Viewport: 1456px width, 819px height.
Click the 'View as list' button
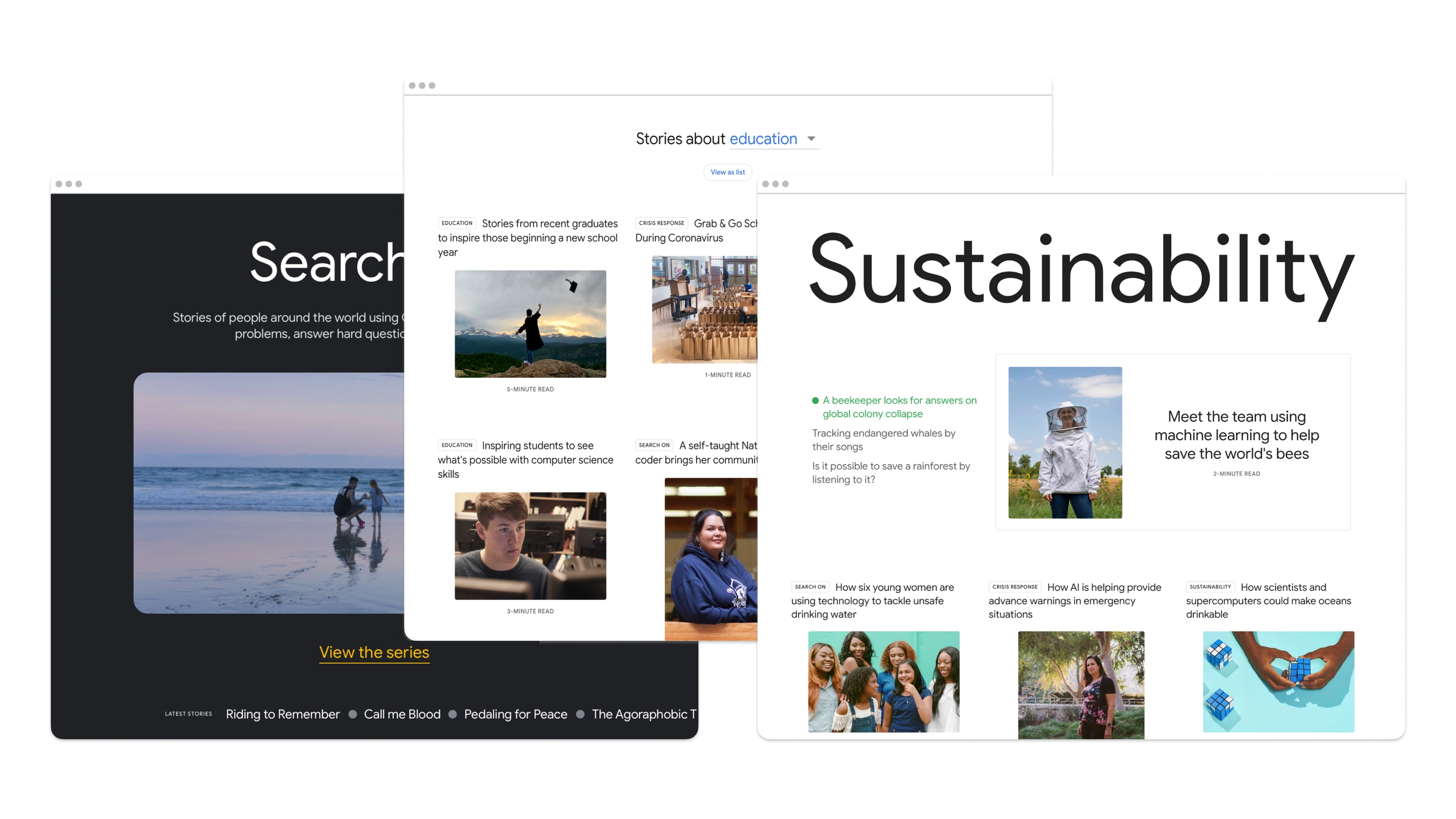point(727,172)
